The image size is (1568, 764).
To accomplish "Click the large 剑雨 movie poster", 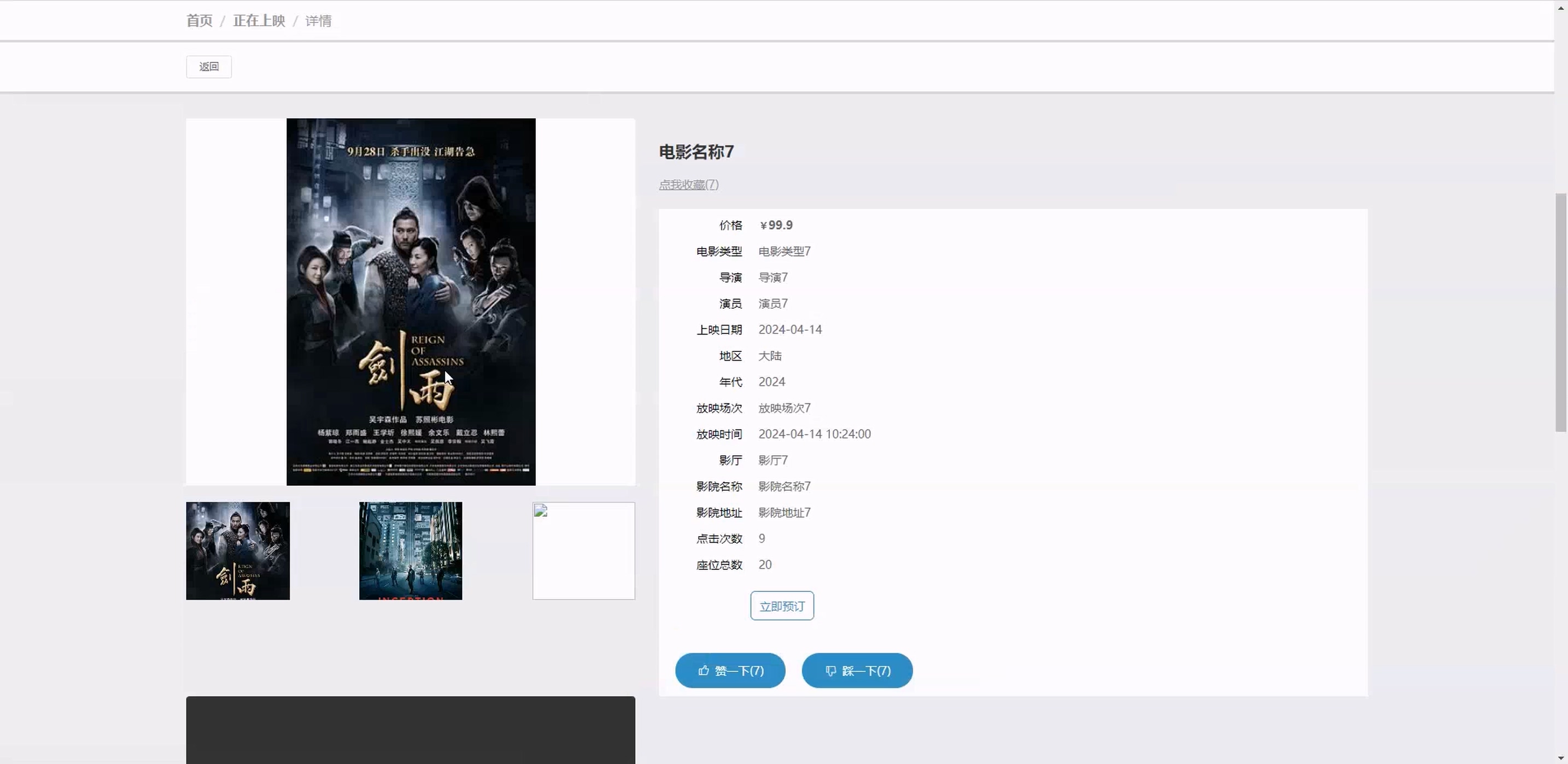I will [411, 302].
